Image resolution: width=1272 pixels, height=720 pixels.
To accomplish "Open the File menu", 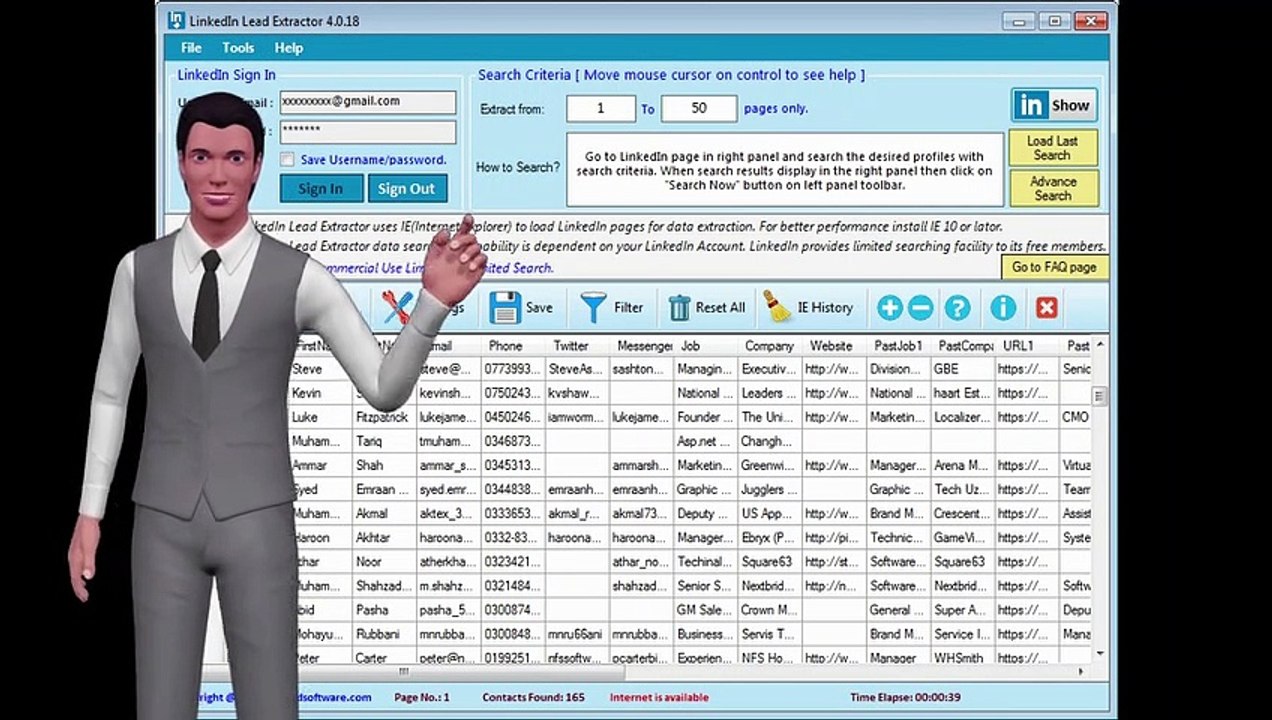I will tap(191, 48).
